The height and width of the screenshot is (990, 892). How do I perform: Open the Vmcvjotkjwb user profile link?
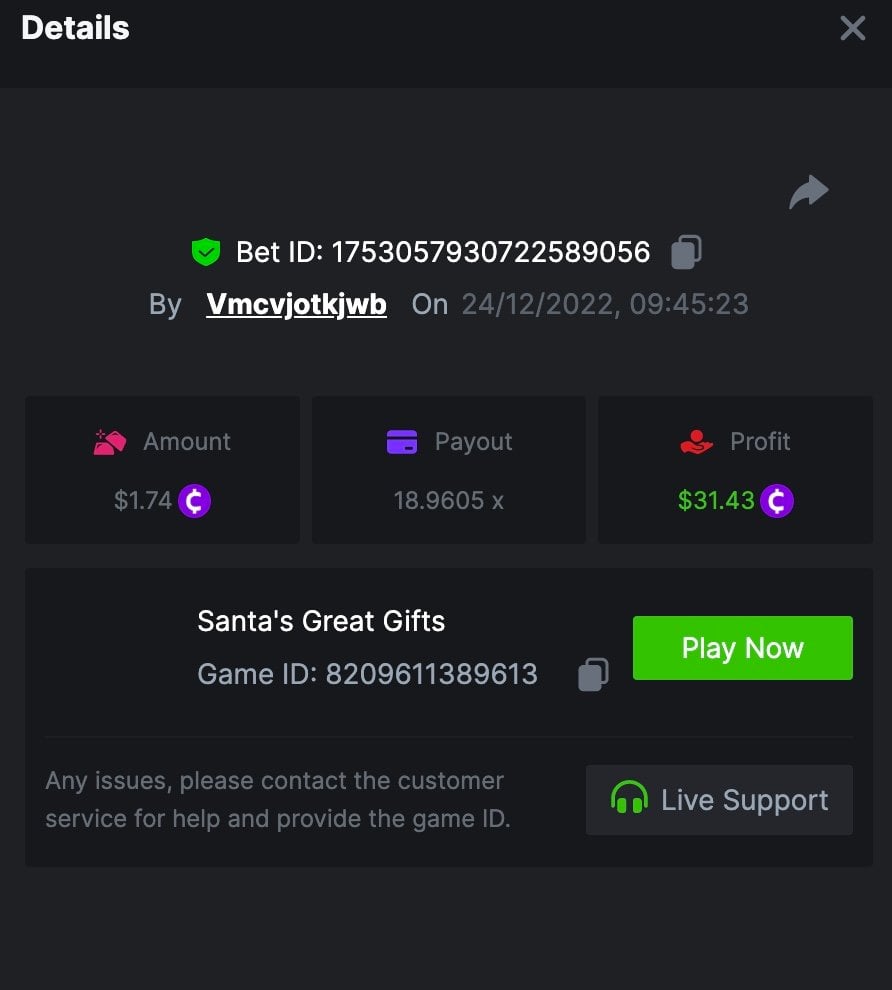coord(296,304)
